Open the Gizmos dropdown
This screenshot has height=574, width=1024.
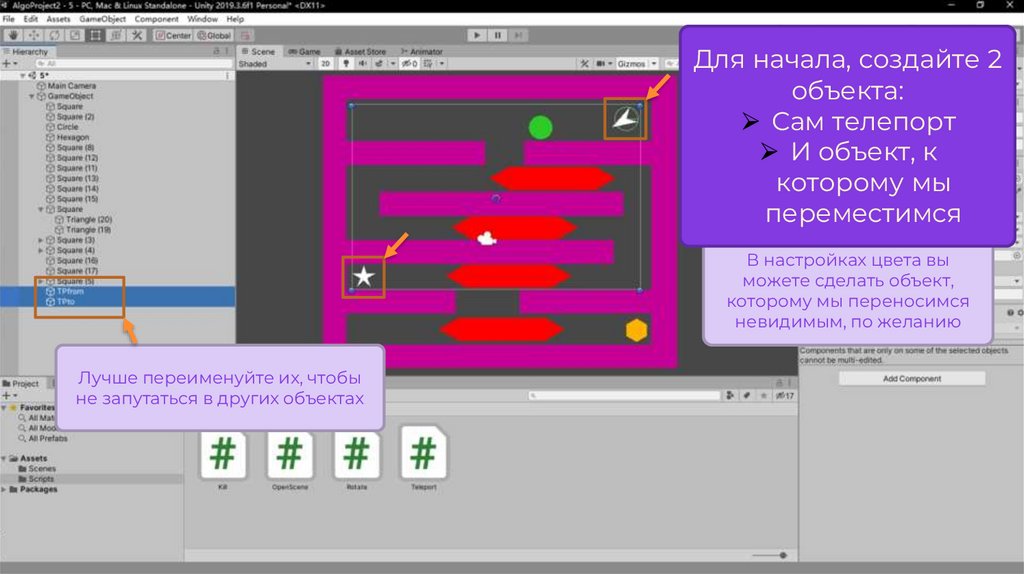point(637,64)
